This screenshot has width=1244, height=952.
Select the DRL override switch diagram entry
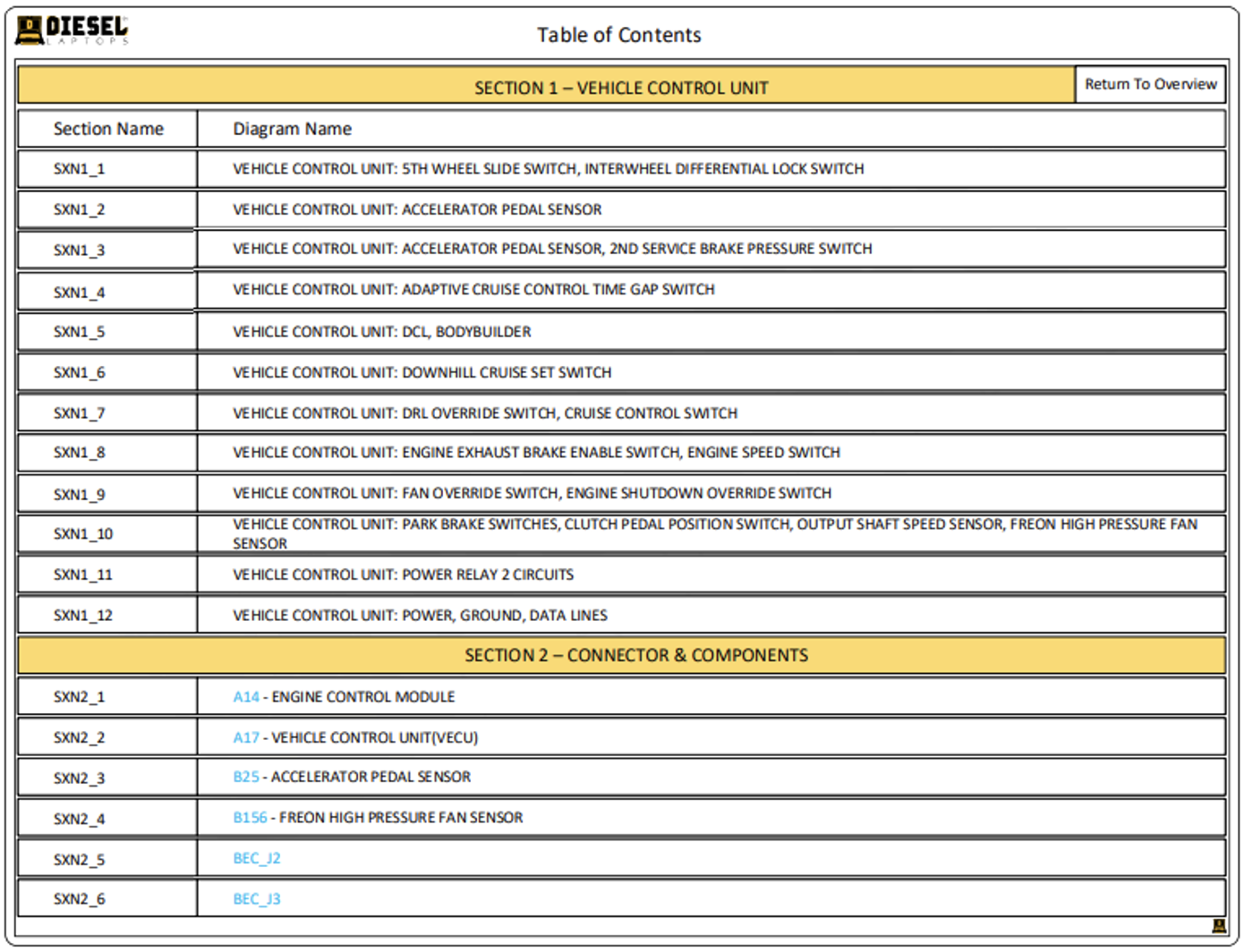485,413
